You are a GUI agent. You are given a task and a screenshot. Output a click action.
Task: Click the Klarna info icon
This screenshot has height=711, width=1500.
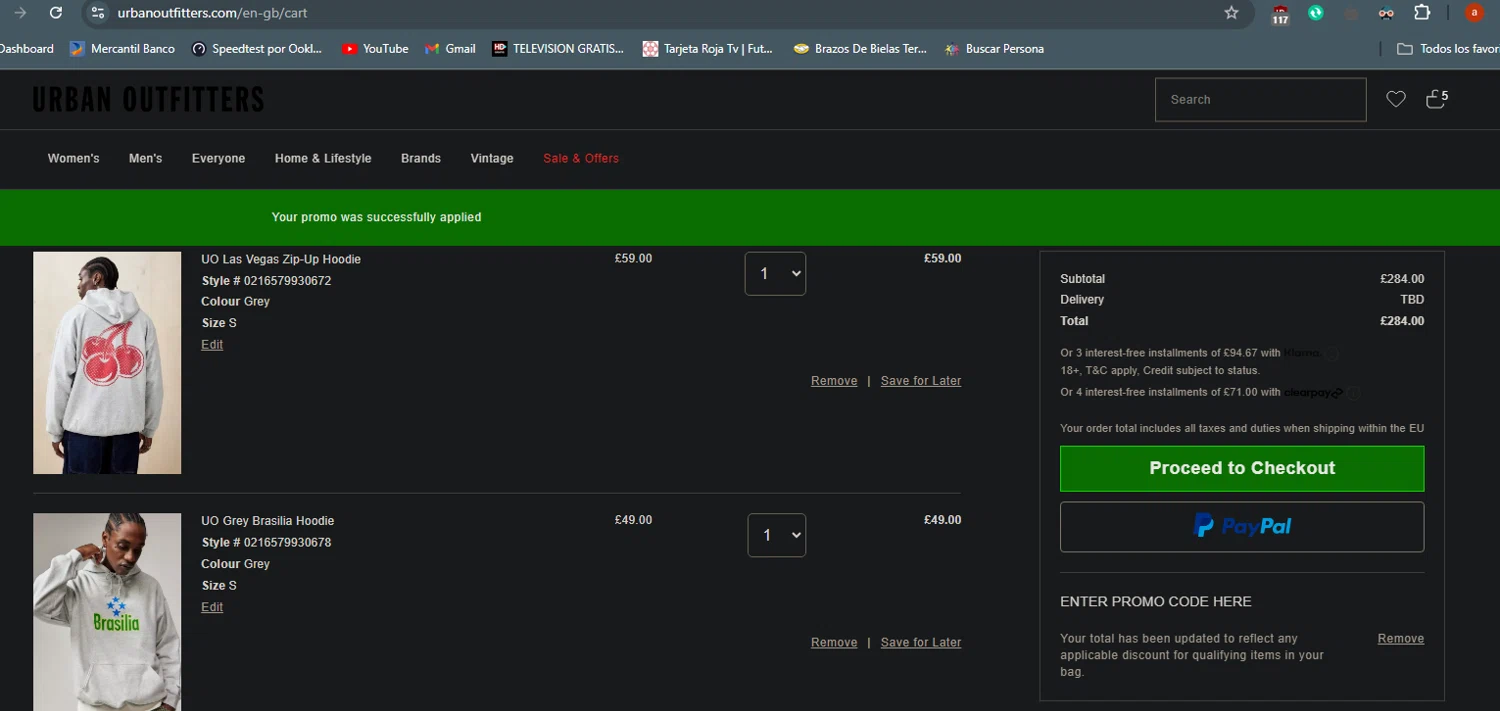point(1332,353)
